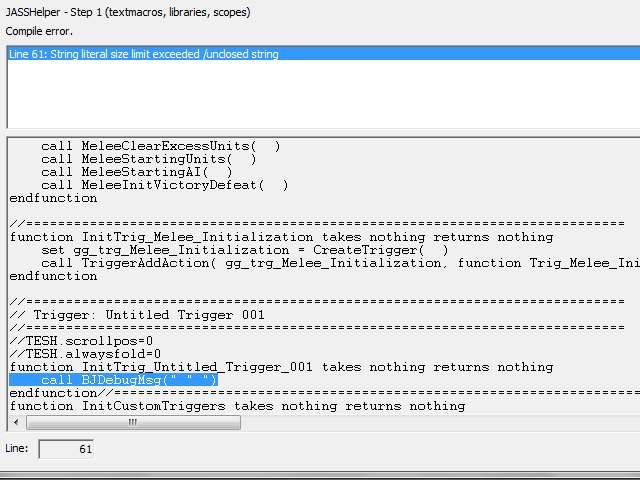The width and height of the screenshot is (640, 480).
Task: Select the Line 61 string literal error entry
Action: [324, 54]
